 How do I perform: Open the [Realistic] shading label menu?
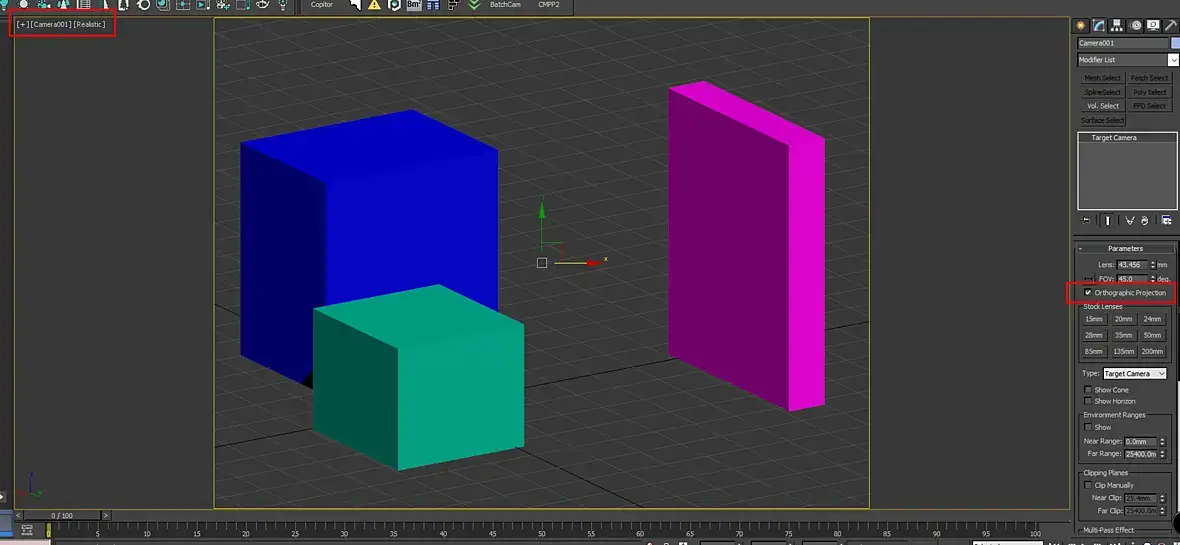[x=90, y=25]
